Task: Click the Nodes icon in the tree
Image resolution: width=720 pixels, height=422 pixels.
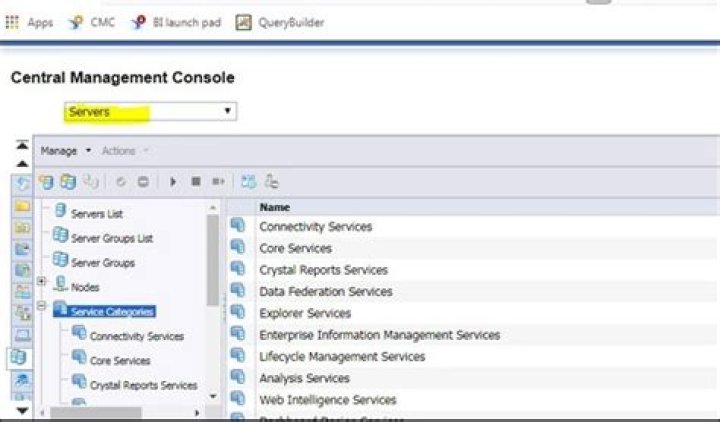Action: point(60,283)
